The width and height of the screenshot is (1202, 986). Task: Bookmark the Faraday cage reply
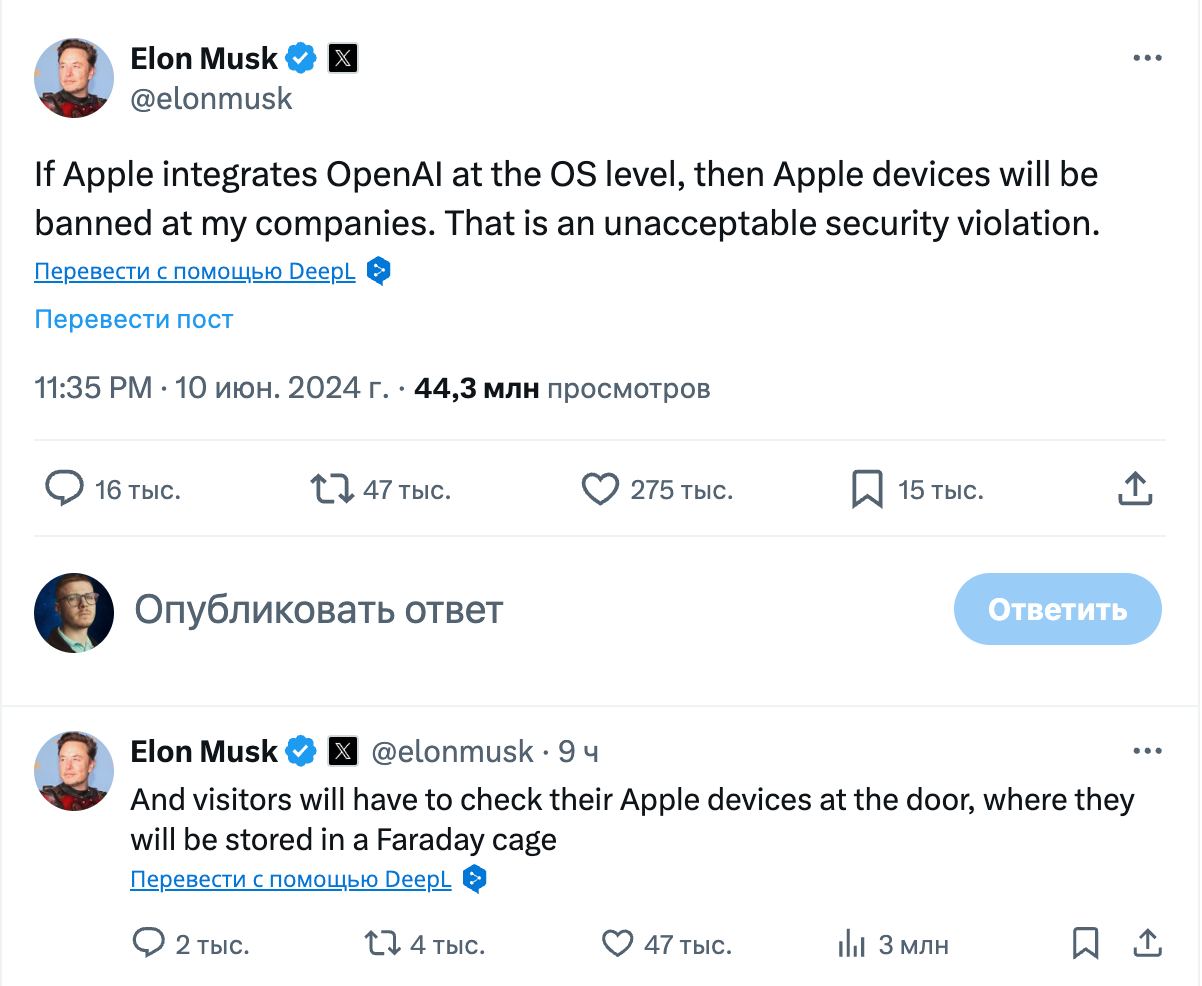pos(1085,943)
